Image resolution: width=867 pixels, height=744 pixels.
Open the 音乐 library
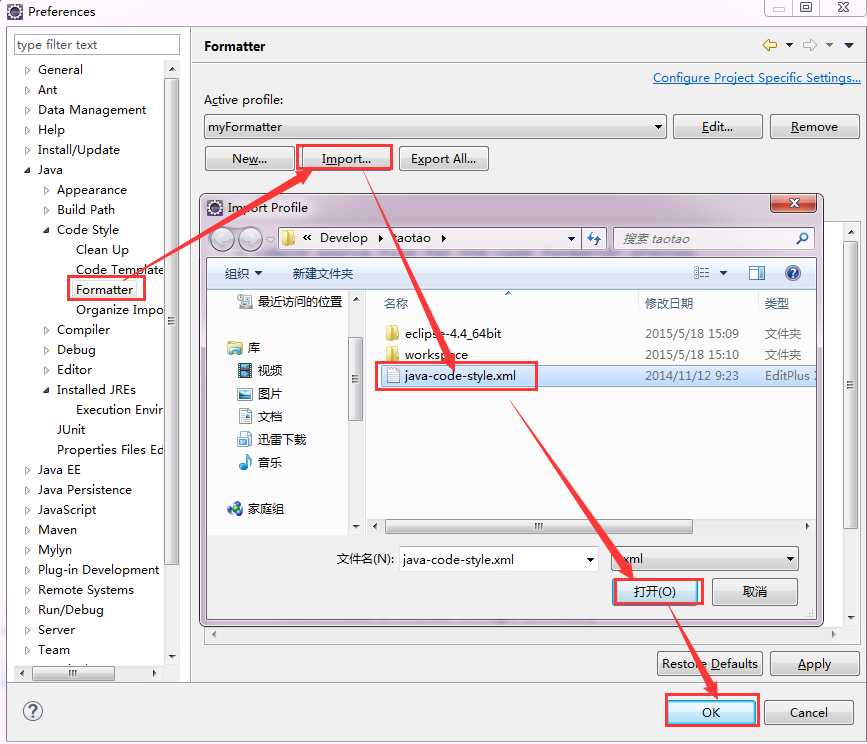(x=260, y=462)
